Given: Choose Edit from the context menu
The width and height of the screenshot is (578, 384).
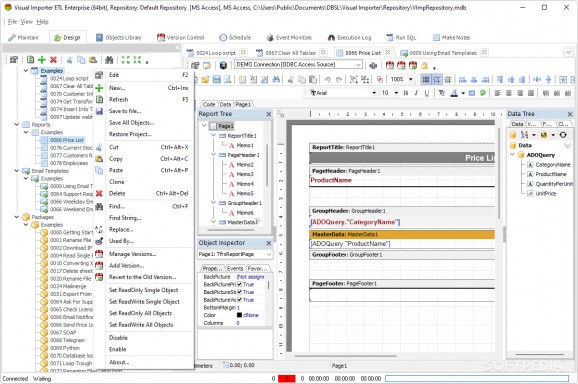Looking at the screenshot, I should click(x=144, y=75).
